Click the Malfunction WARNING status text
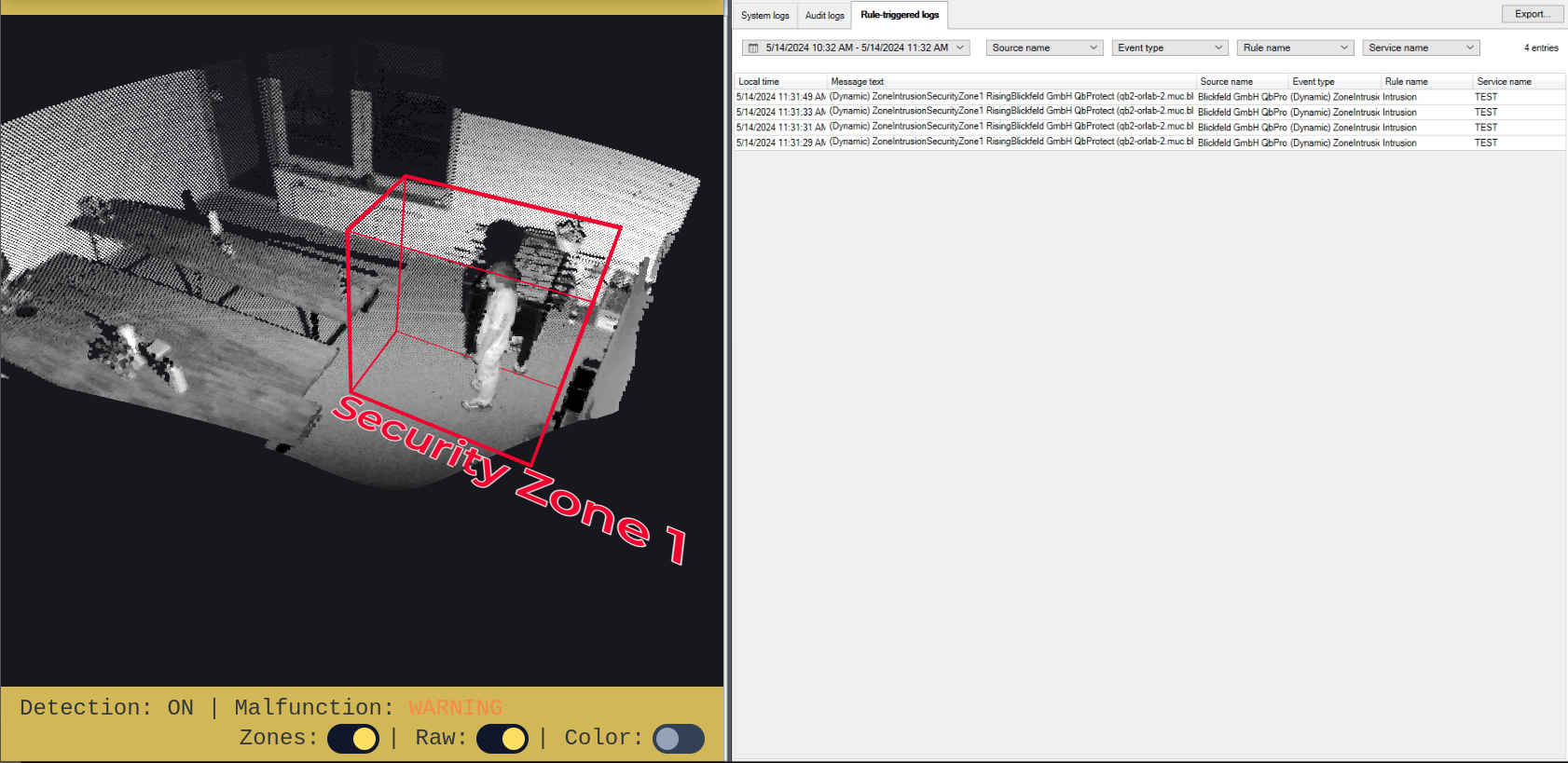The width and height of the screenshot is (1568, 763). pos(455,708)
